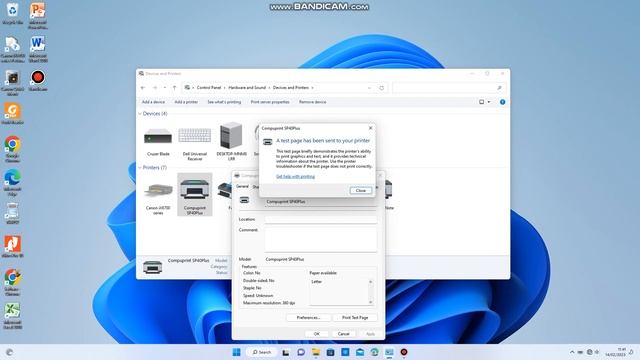
Task: Click the Devices and Printers search box
Action: click(449, 88)
